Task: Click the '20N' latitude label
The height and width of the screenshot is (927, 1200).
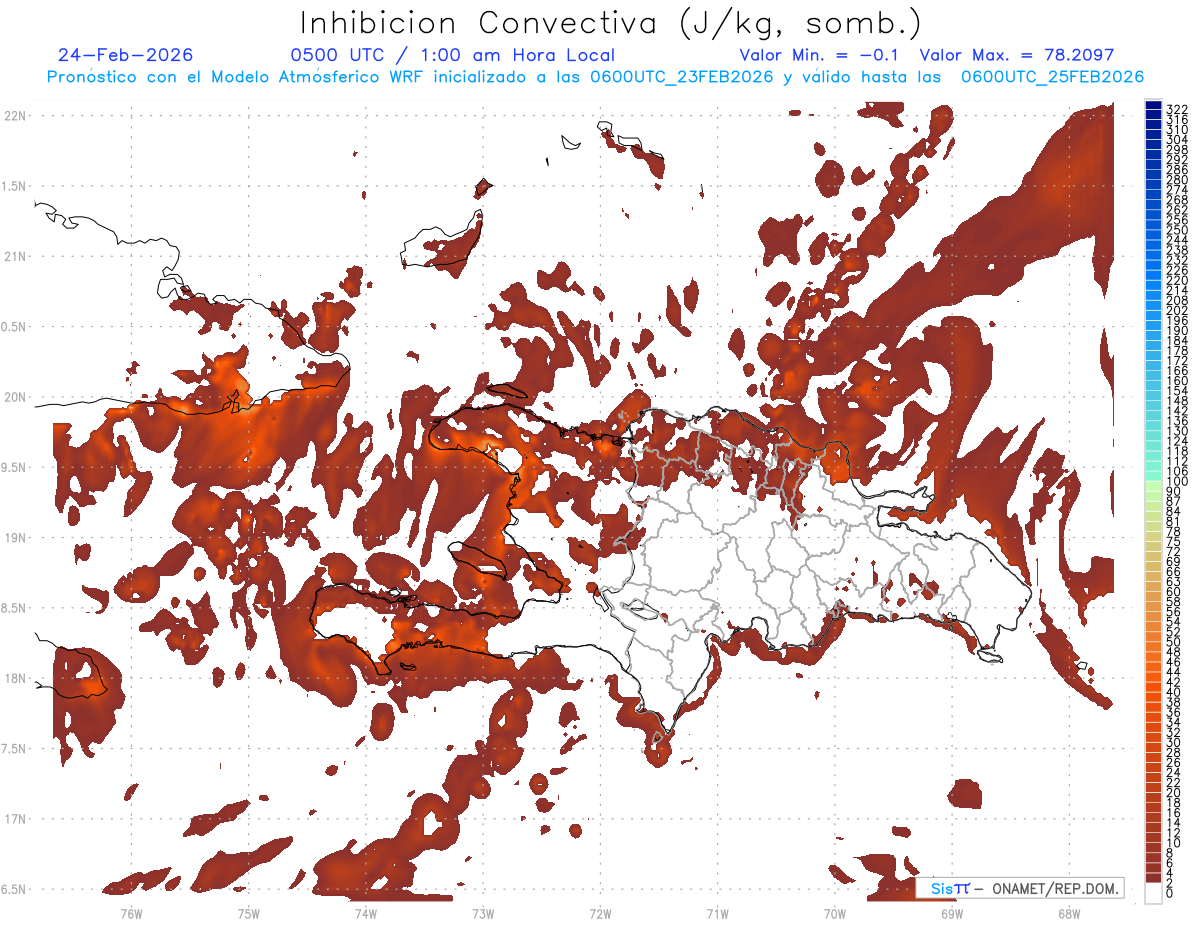Action: (x=15, y=397)
